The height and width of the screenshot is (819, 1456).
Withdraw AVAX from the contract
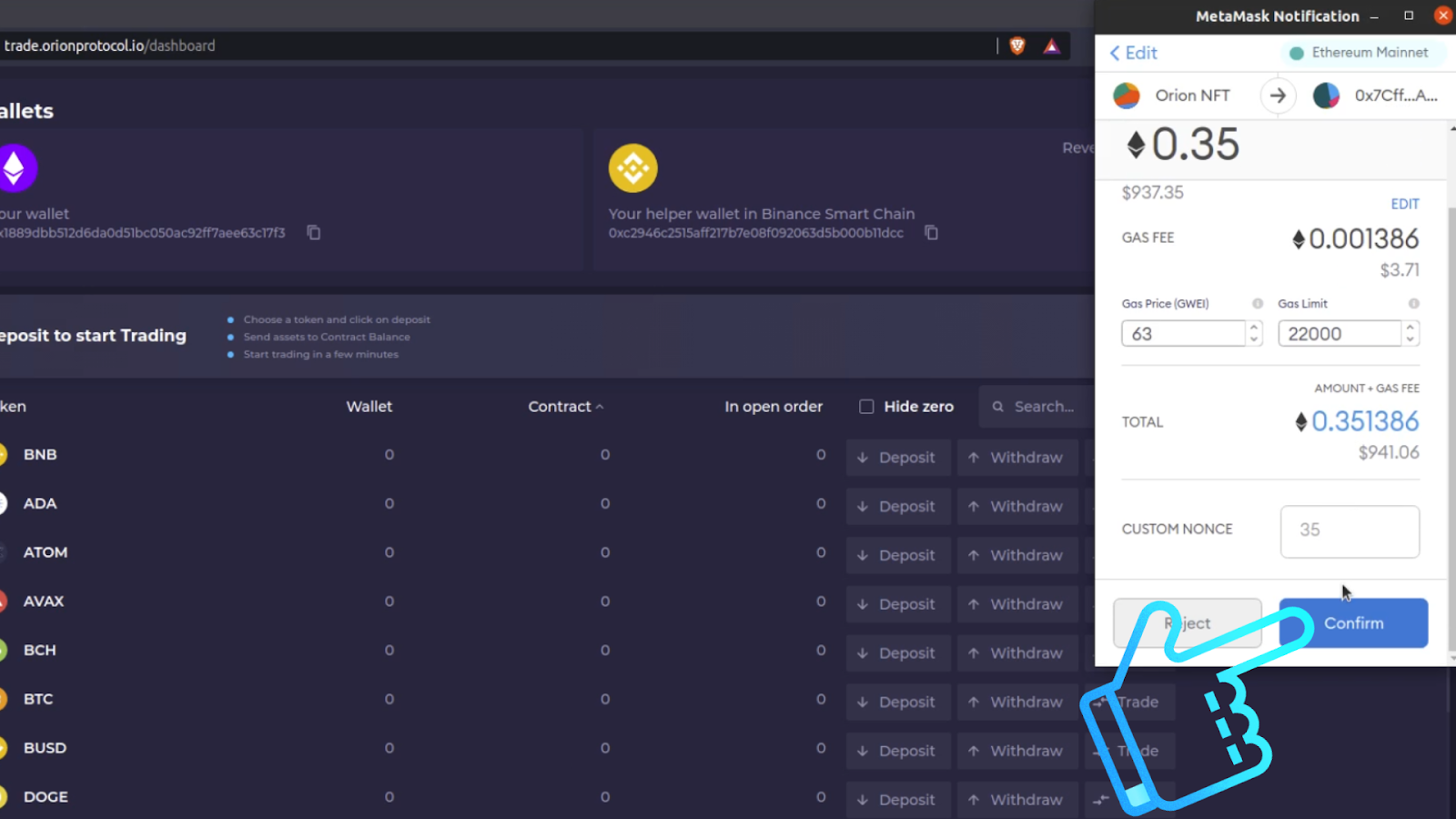click(x=1017, y=604)
